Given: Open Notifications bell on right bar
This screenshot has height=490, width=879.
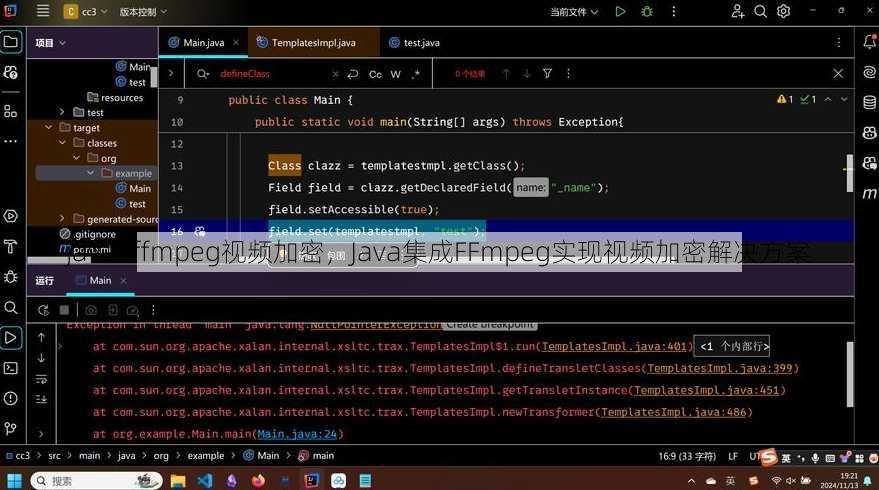Looking at the screenshot, I should tap(869, 41).
